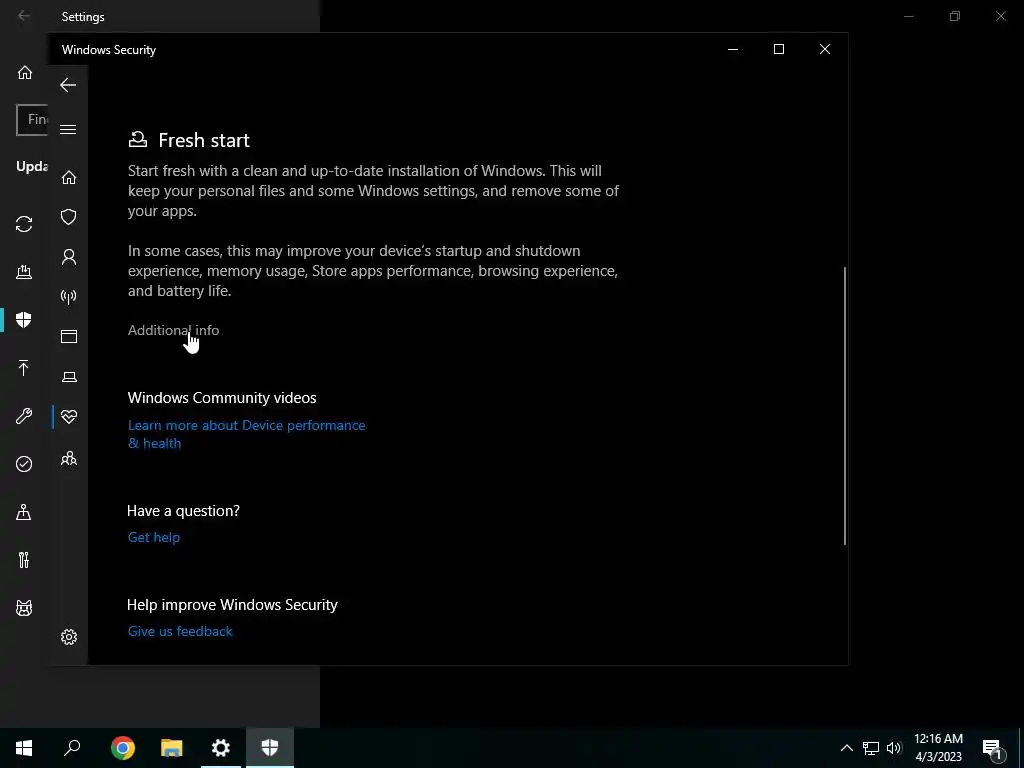Click the Fresh start heading text

[204, 140]
